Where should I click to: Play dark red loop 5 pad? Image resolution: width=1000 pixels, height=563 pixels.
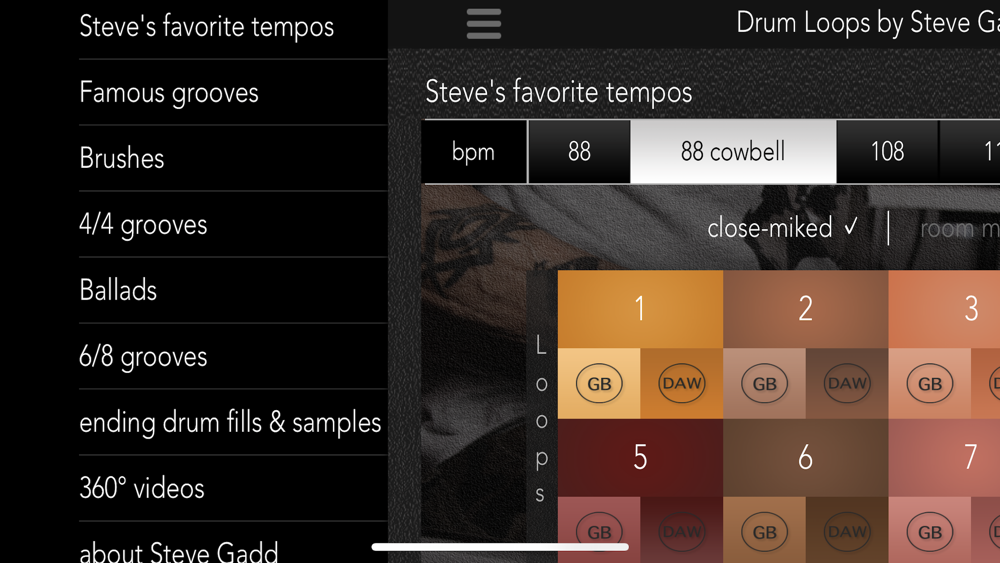pos(640,458)
